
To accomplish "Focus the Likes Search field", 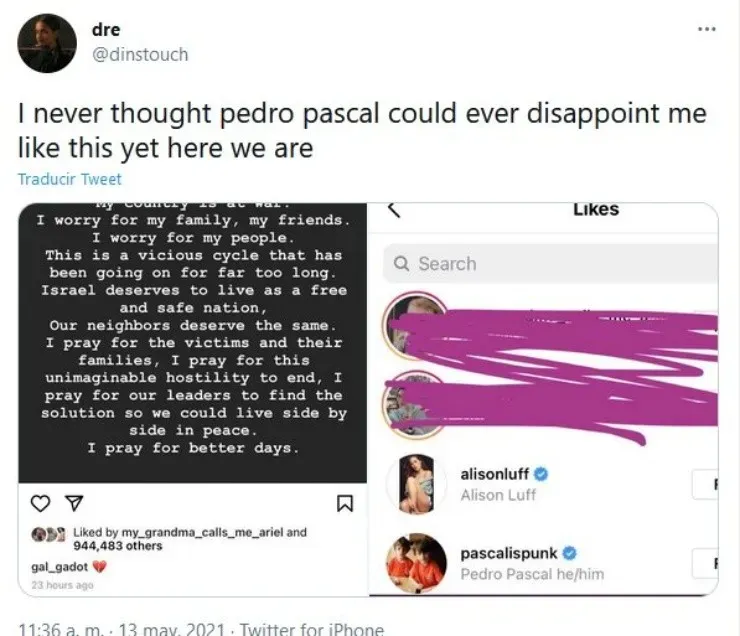I will [550, 263].
